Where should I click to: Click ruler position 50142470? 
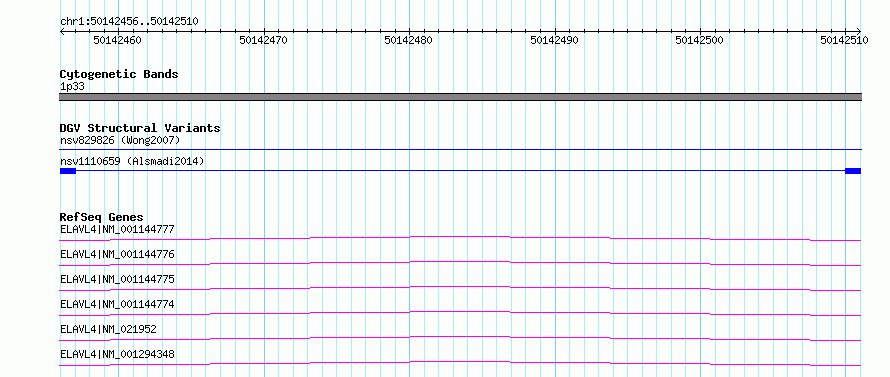point(263,40)
